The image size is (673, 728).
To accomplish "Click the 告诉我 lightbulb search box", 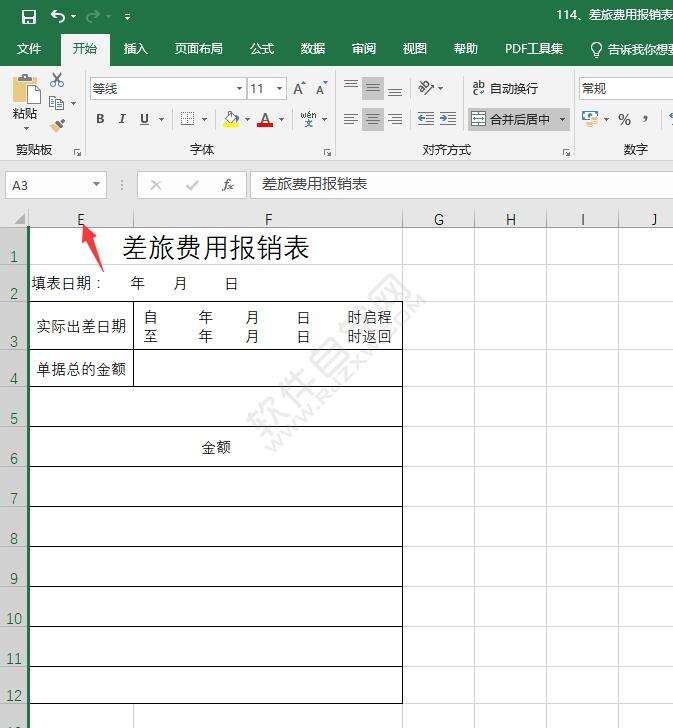I will [631, 49].
